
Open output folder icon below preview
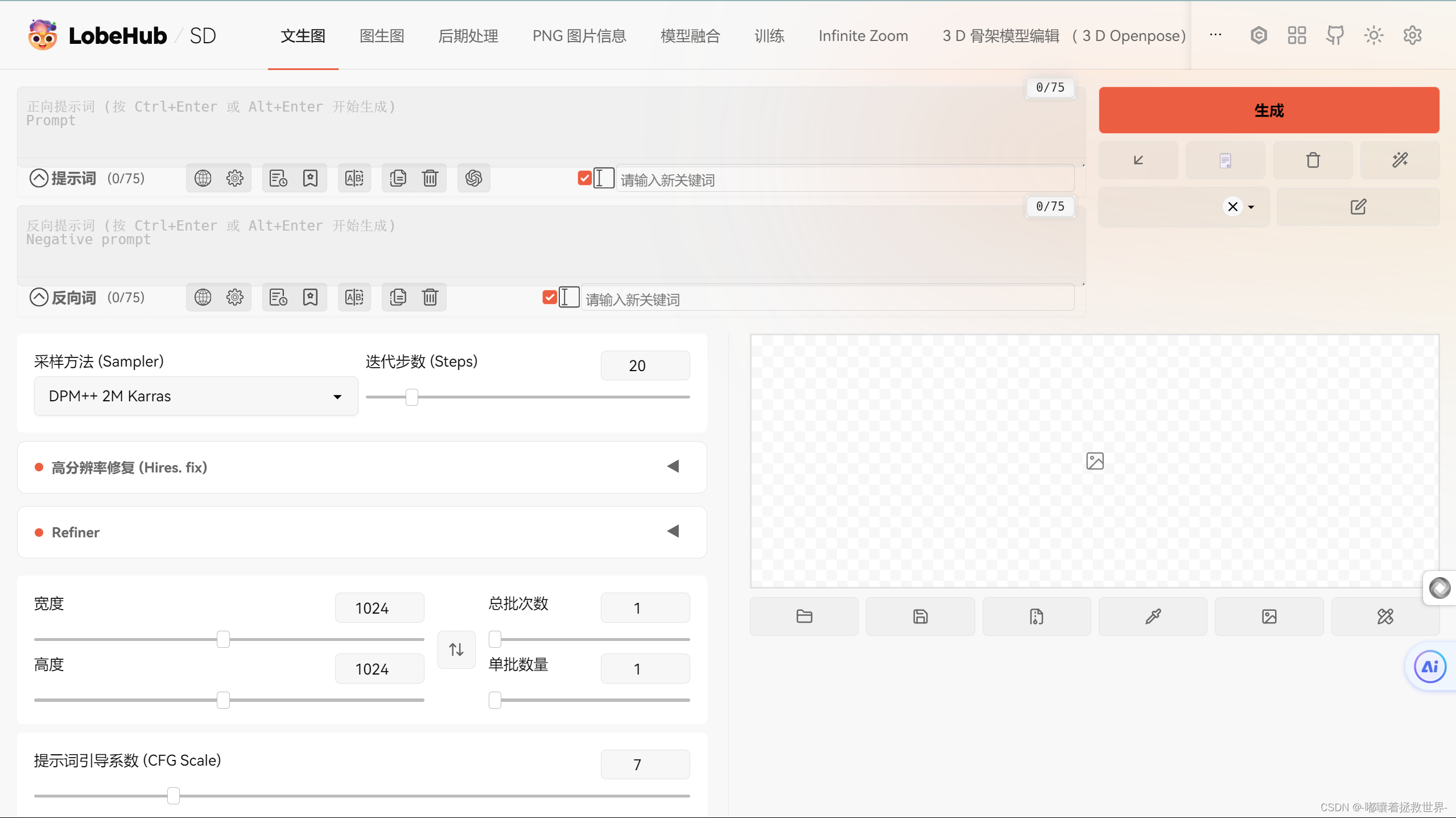click(x=804, y=616)
